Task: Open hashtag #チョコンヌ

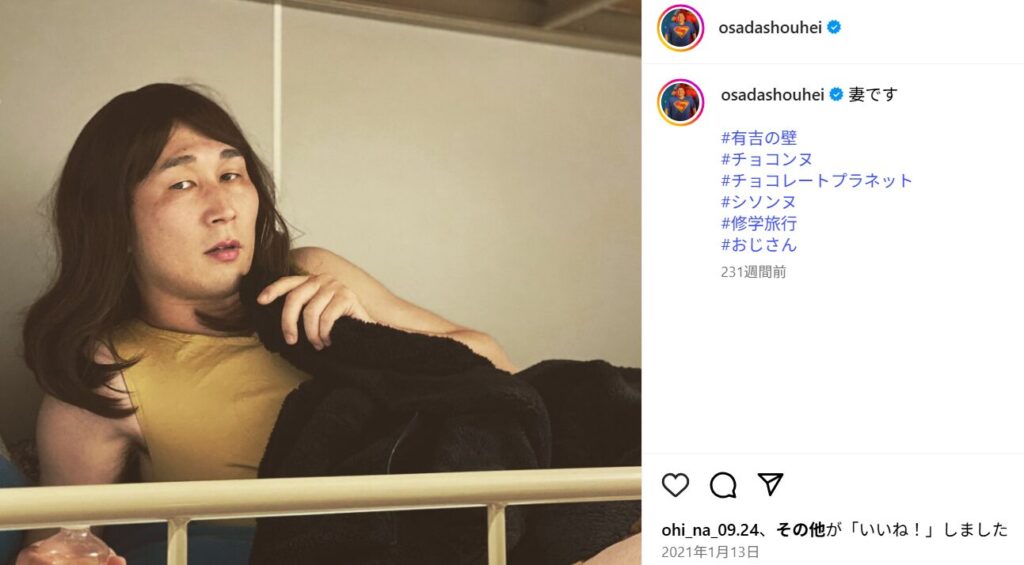Action: (767, 159)
